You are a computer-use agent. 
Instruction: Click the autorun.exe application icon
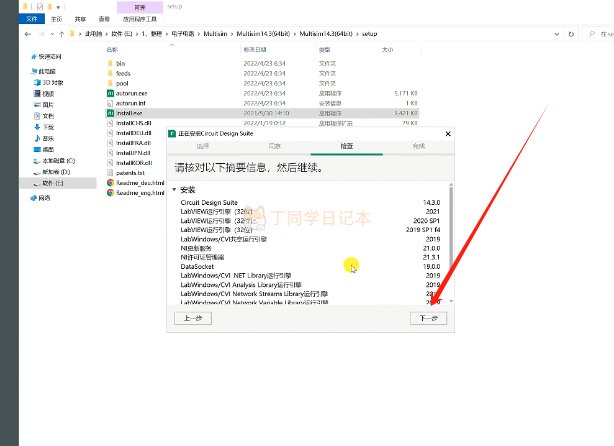point(110,93)
